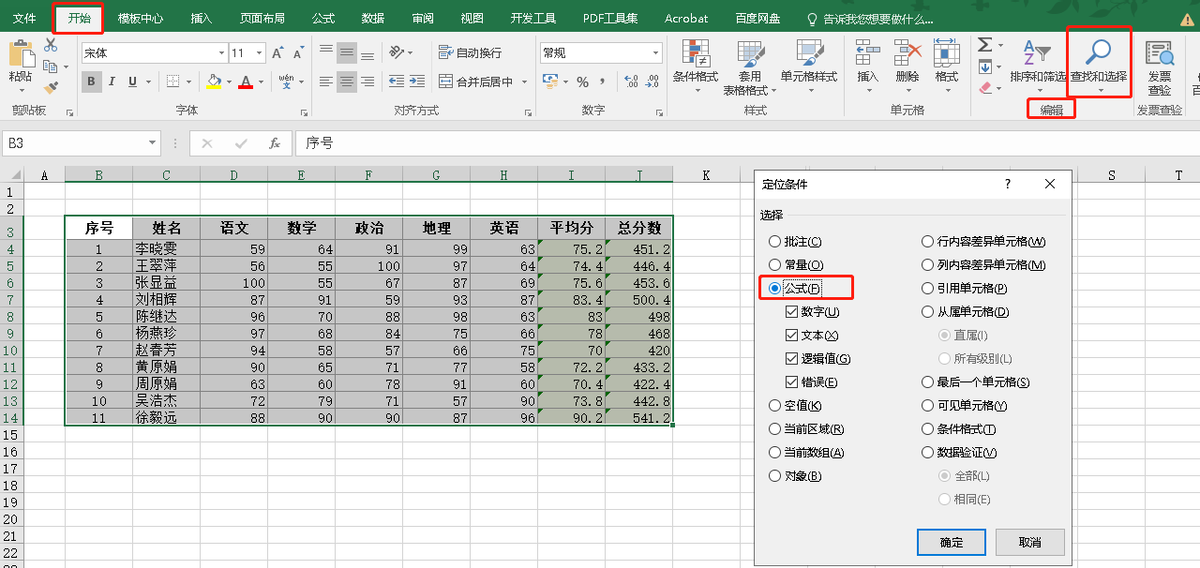Click the Format Painter brush icon
Viewport: 1200px width, 568px height.
[52, 89]
